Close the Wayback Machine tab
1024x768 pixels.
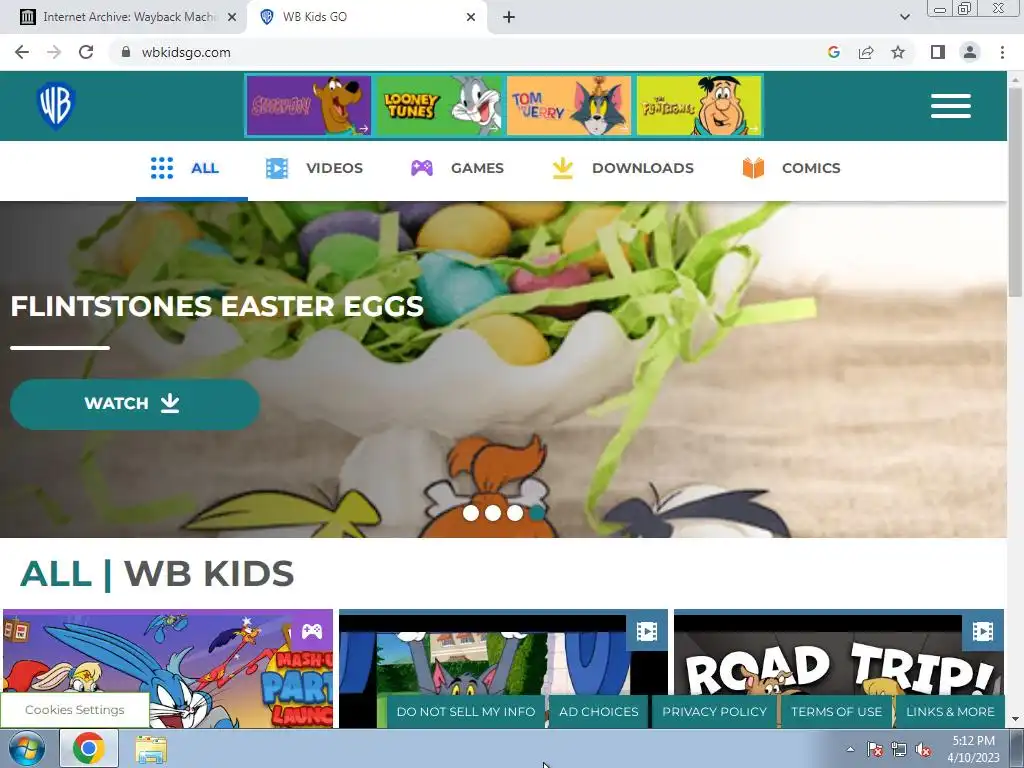point(232,17)
